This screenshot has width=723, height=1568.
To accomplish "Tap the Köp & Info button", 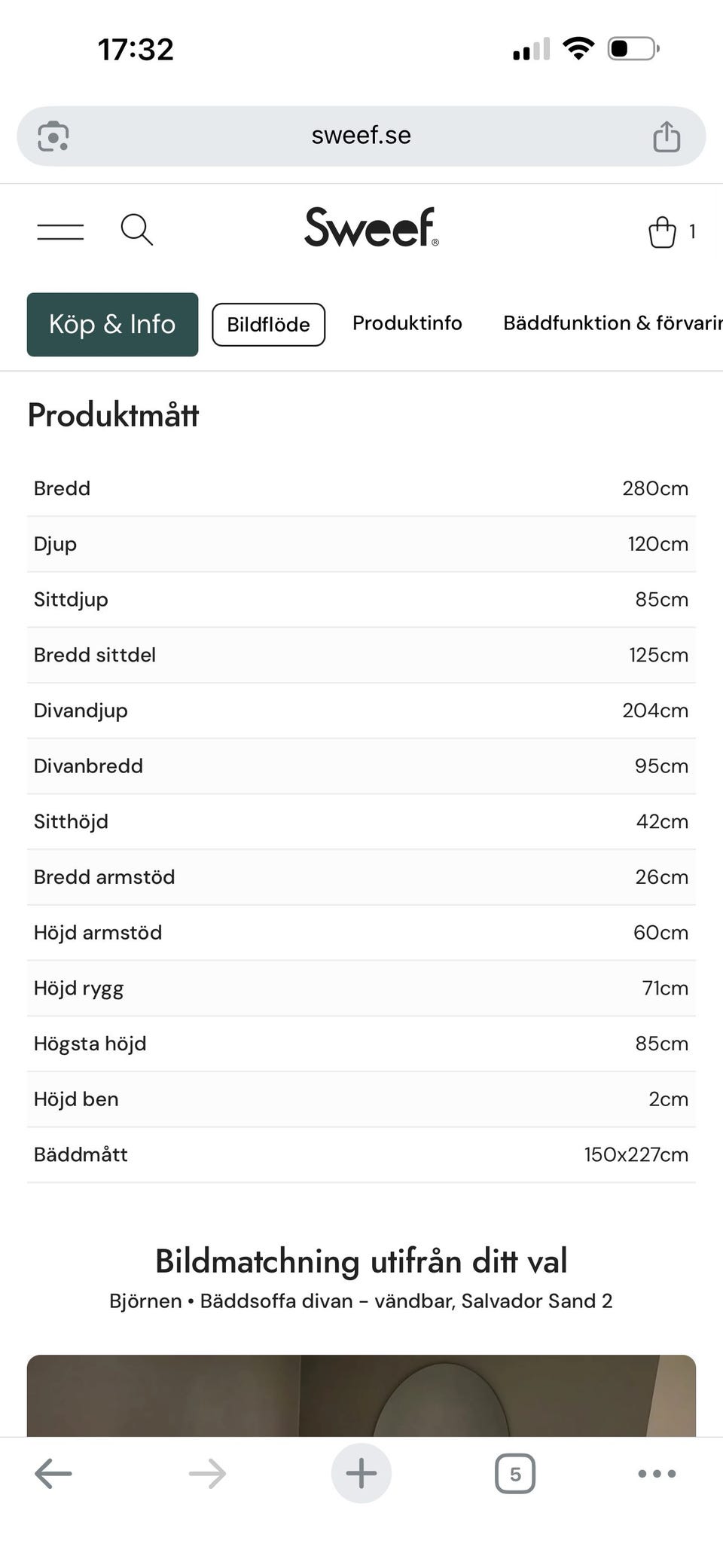I will click(x=112, y=324).
